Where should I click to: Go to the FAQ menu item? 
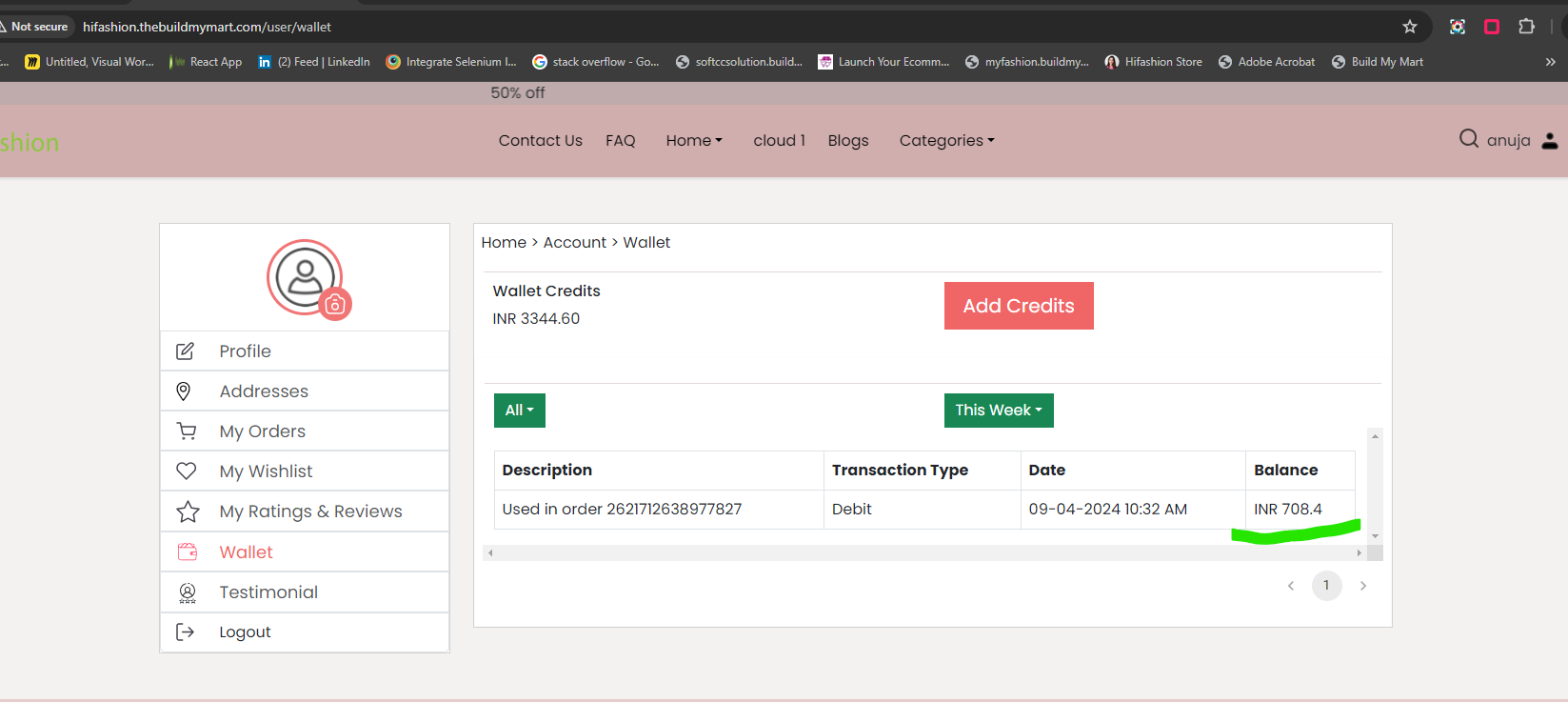point(620,140)
